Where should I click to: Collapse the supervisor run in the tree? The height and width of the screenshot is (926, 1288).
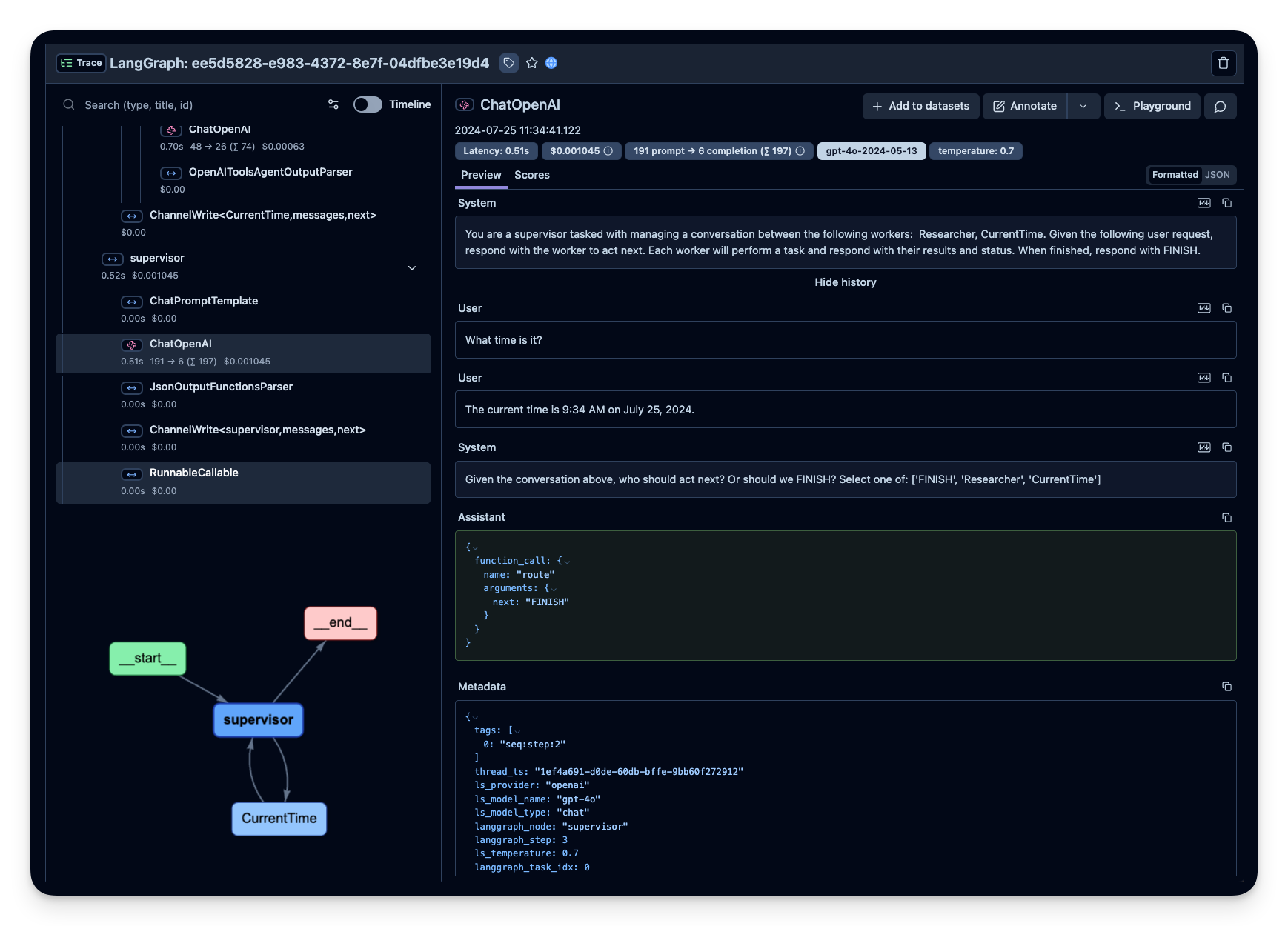[x=412, y=267]
